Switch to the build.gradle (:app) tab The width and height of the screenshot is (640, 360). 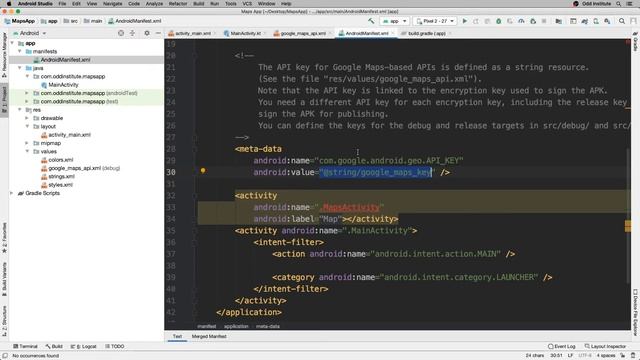[426, 33]
